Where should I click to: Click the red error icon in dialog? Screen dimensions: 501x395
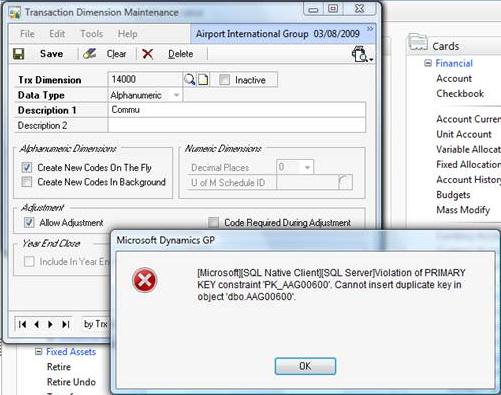[144, 280]
